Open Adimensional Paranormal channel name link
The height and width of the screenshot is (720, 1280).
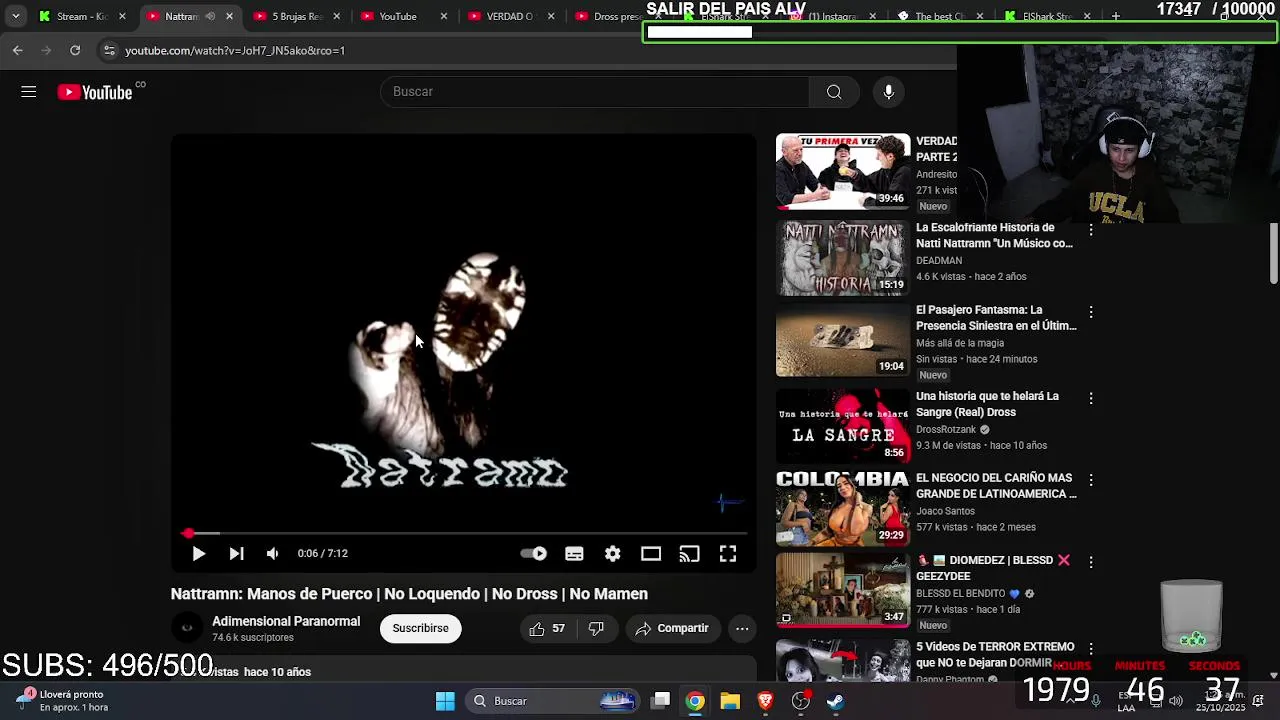286,621
